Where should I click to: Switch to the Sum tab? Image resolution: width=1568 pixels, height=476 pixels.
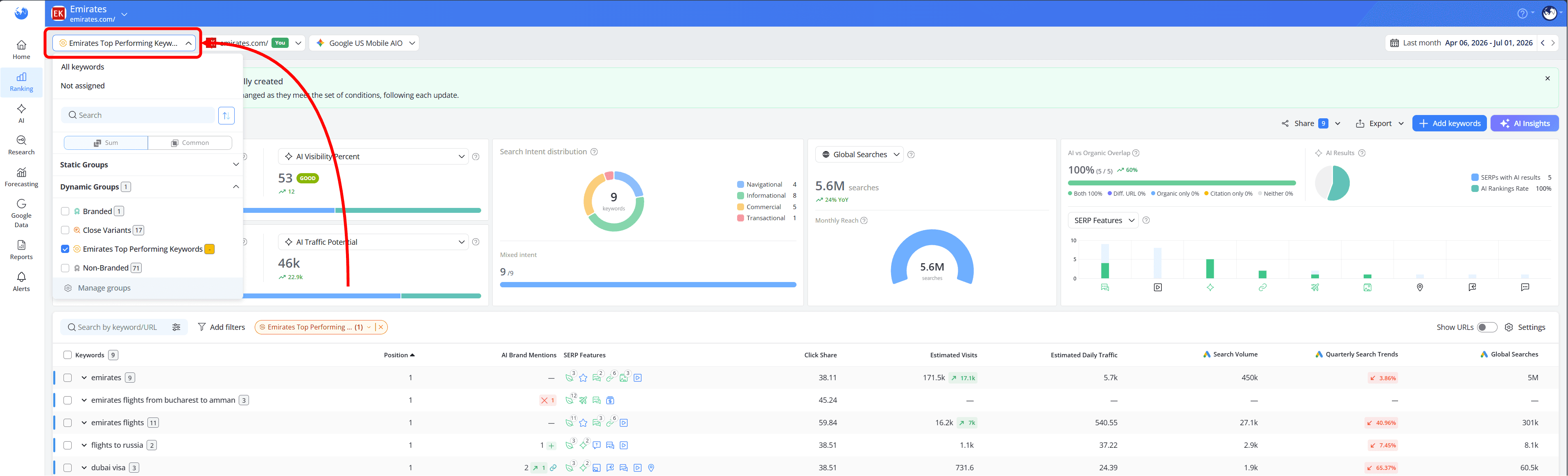coord(106,143)
